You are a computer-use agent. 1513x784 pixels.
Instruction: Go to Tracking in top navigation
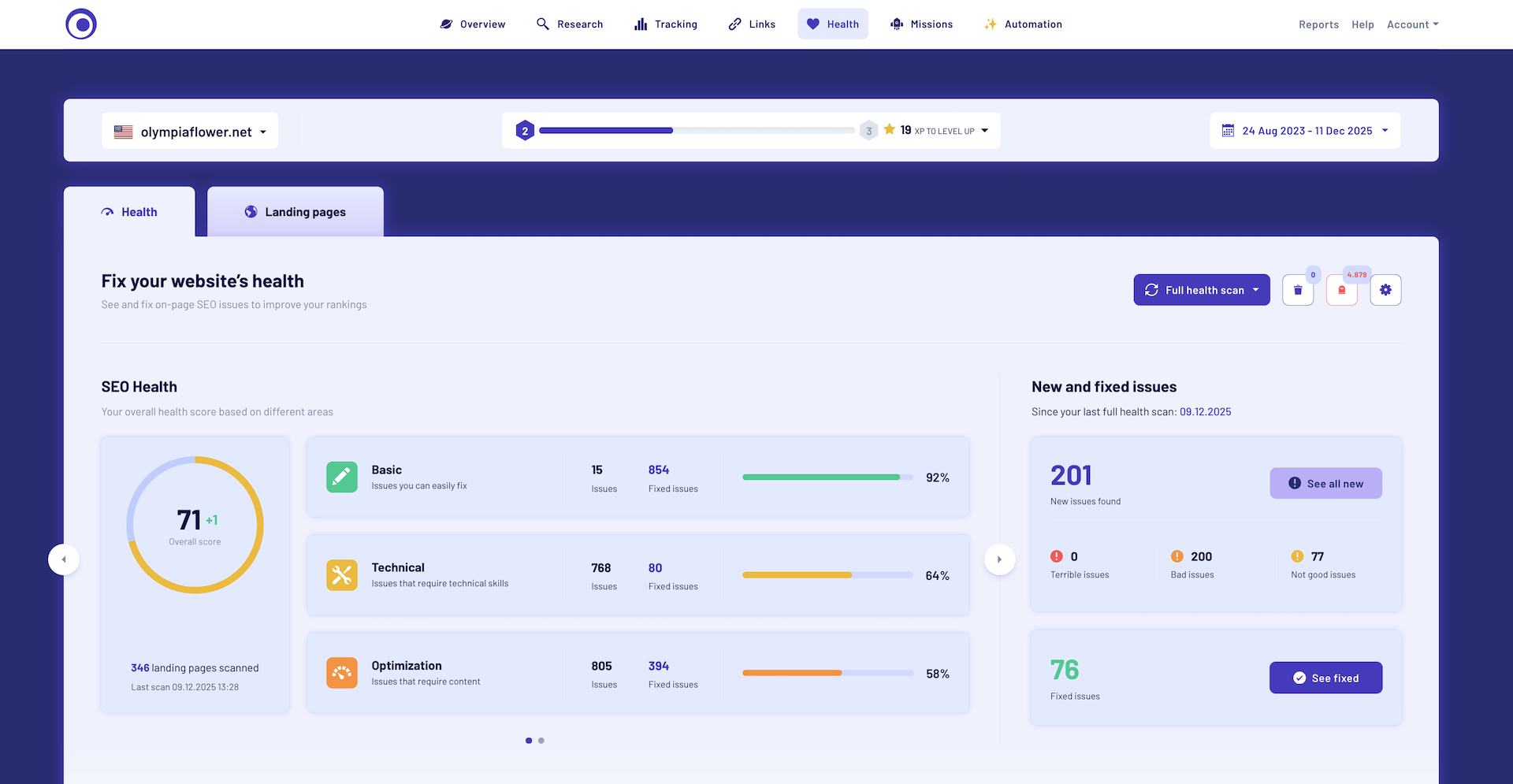tap(666, 24)
